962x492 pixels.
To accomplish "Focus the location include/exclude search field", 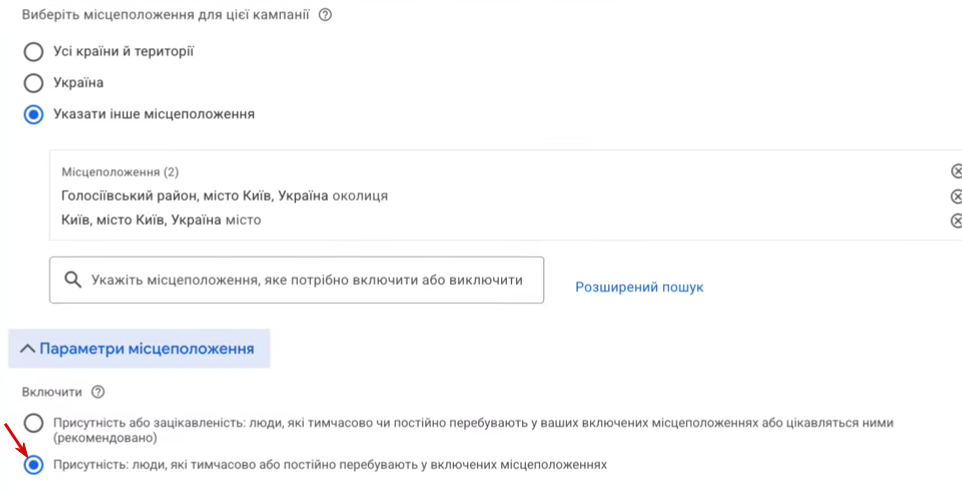I will (x=306, y=280).
